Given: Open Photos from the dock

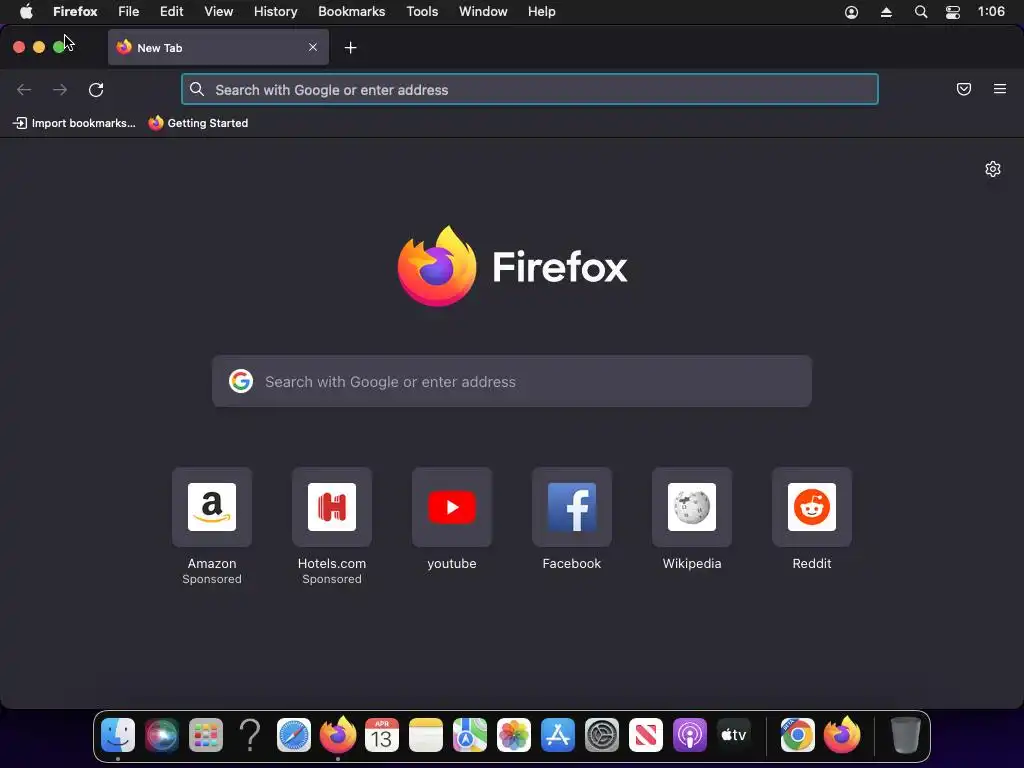Looking at the screenshot, I should [x=514, y=735].
